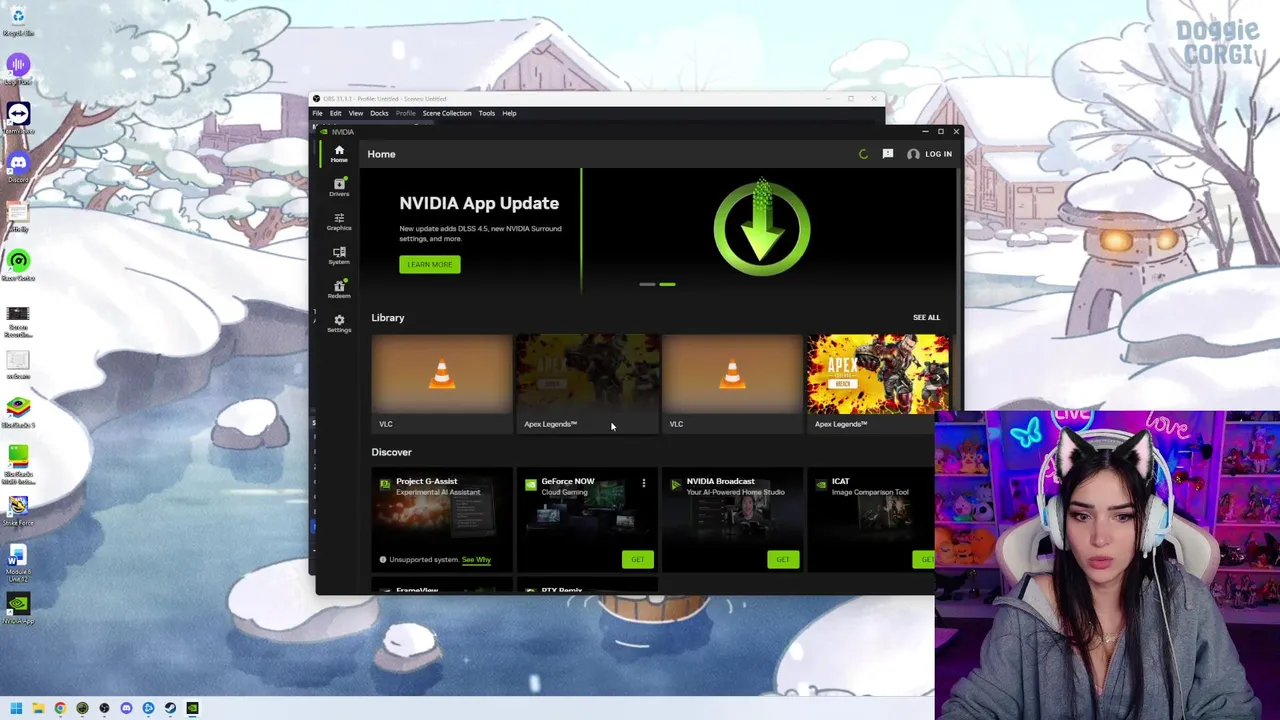Open the first VLC library tile

coord(441,383)
